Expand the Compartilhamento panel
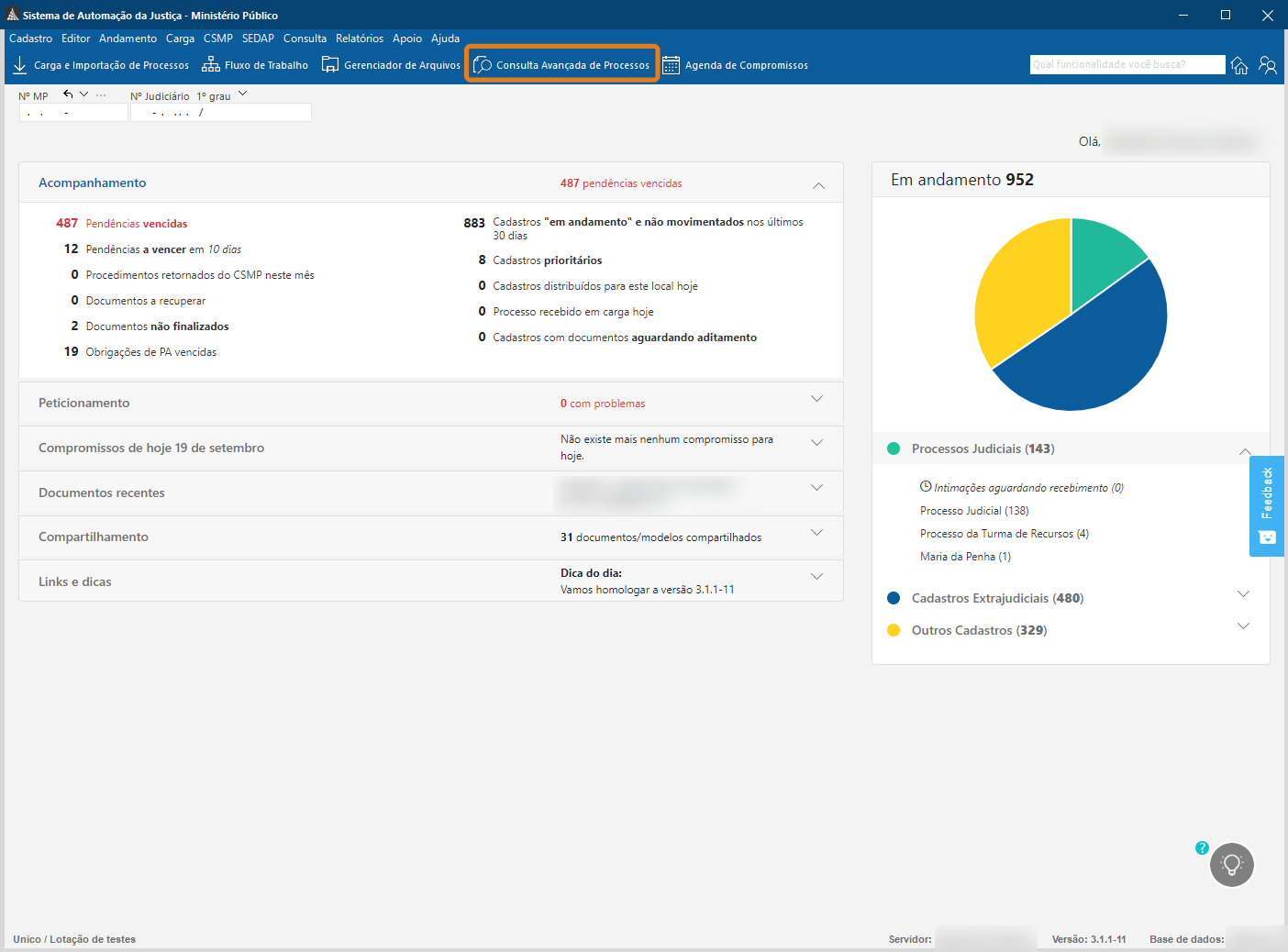 pos(816,533)
